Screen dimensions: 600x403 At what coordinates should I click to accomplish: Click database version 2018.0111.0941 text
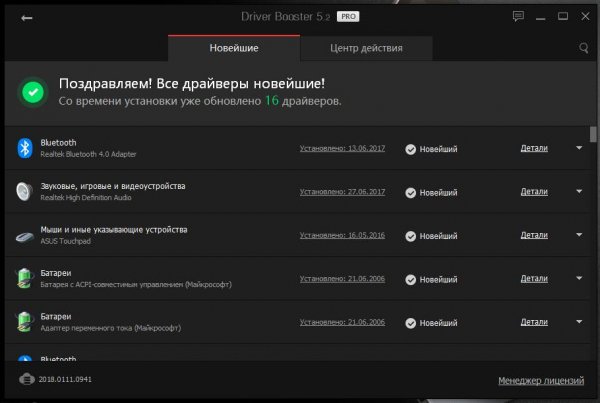coord(65,379)
